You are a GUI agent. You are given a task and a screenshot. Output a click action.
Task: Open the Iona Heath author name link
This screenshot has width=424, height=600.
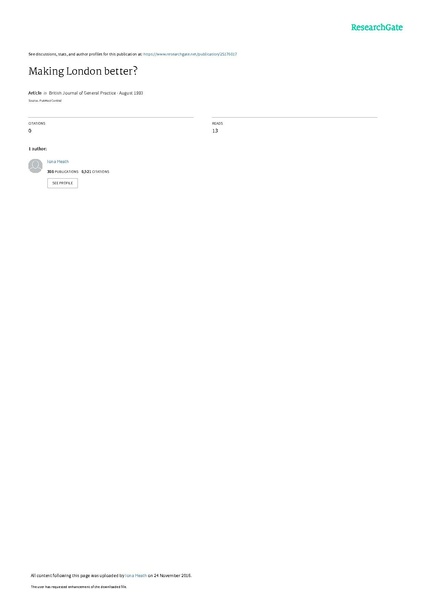pos(58,161)
